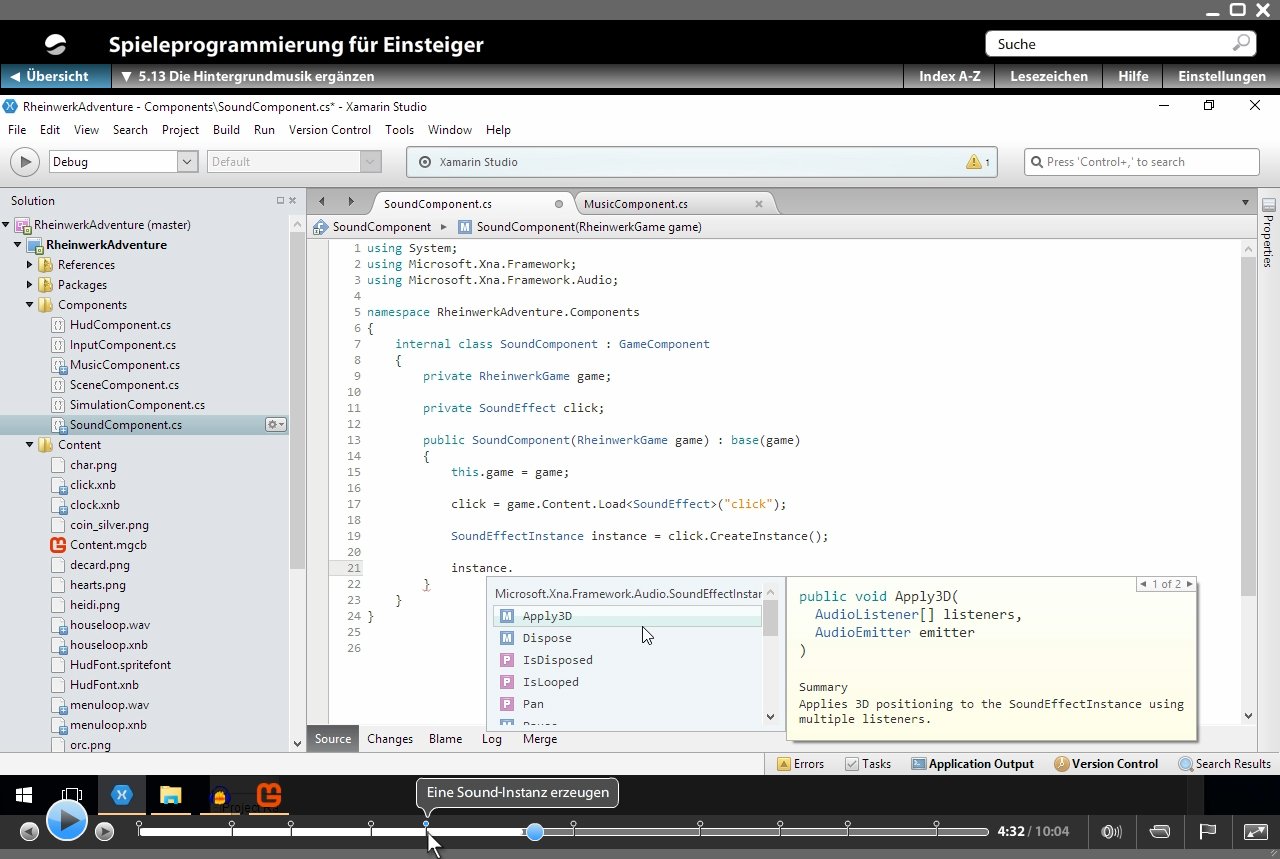Open Lesezeichen bookmarks
Screen dimensions: 1280x859
tap(1049, 76)
